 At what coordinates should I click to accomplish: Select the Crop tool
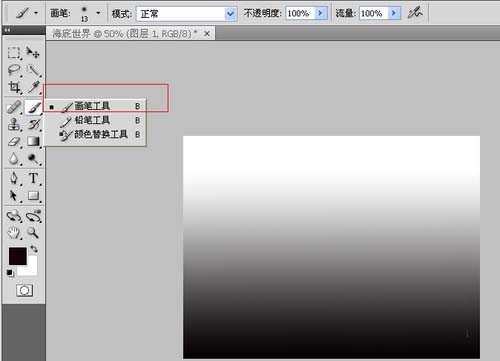[x=14, y=87]
